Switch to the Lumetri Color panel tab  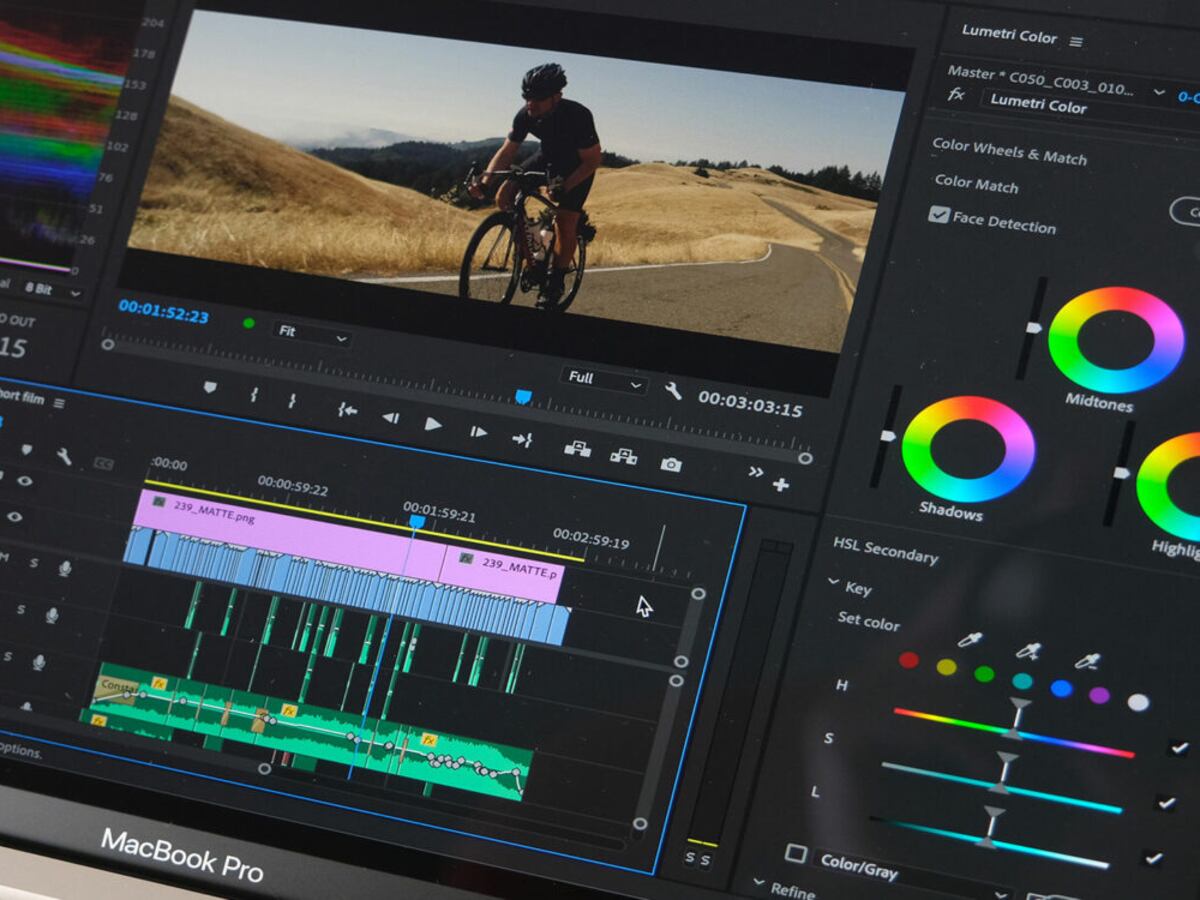(x=1009, y=34)
